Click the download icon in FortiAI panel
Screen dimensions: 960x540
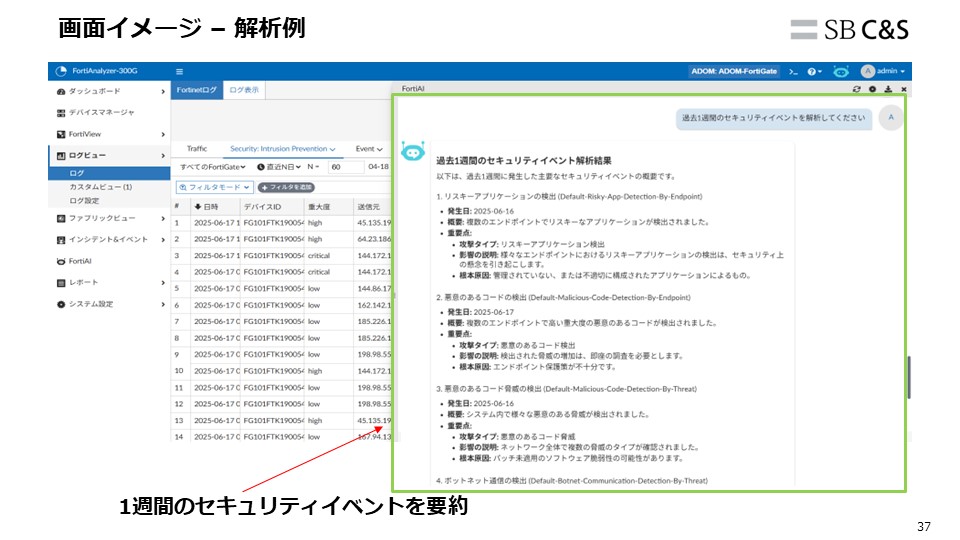click(x=888, y=89)
